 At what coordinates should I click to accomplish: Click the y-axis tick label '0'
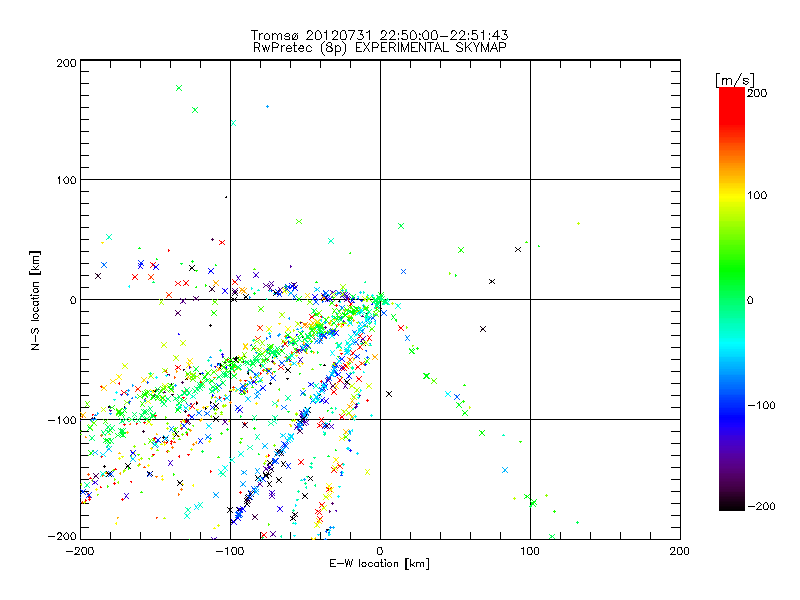coord(73,300)
